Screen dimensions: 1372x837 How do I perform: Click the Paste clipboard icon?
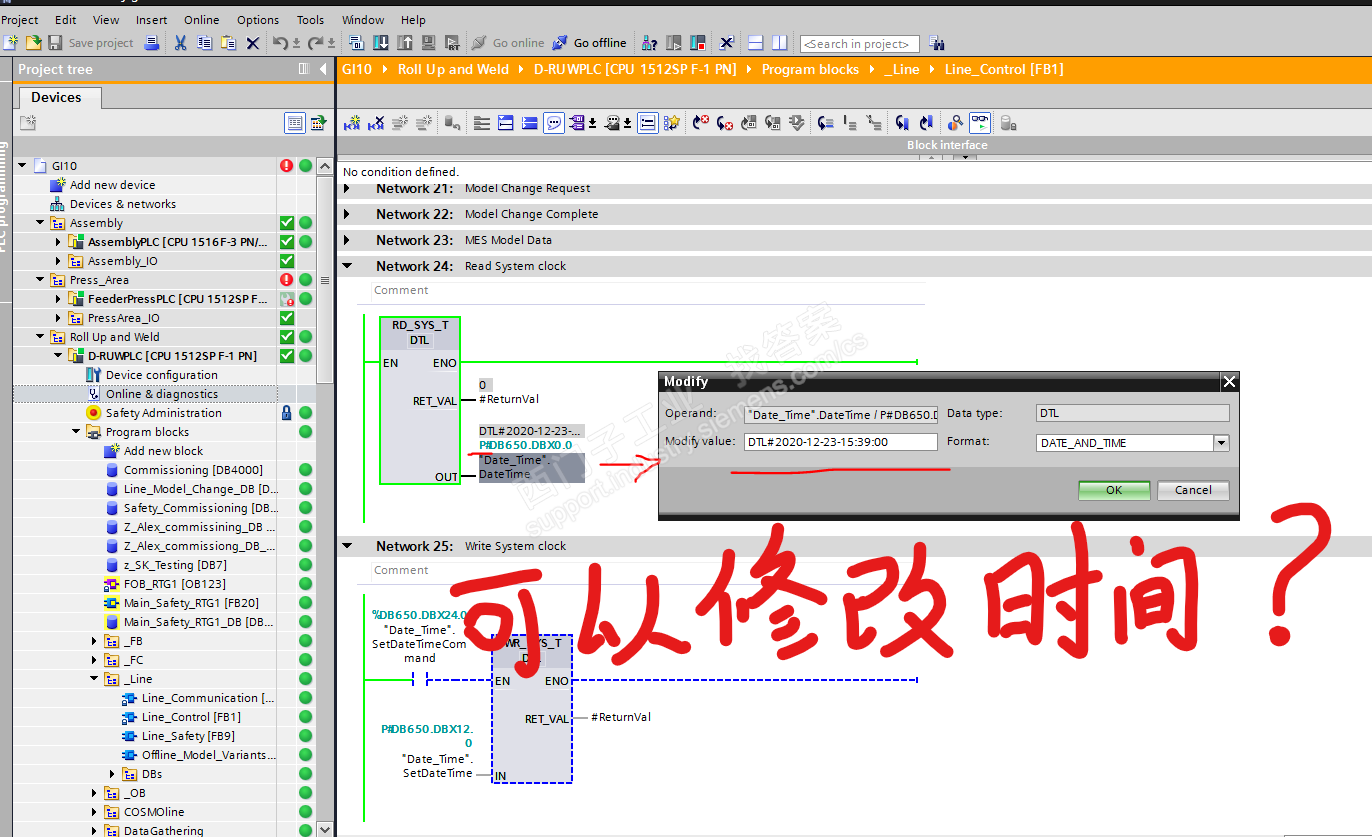(x=229, y=43)
